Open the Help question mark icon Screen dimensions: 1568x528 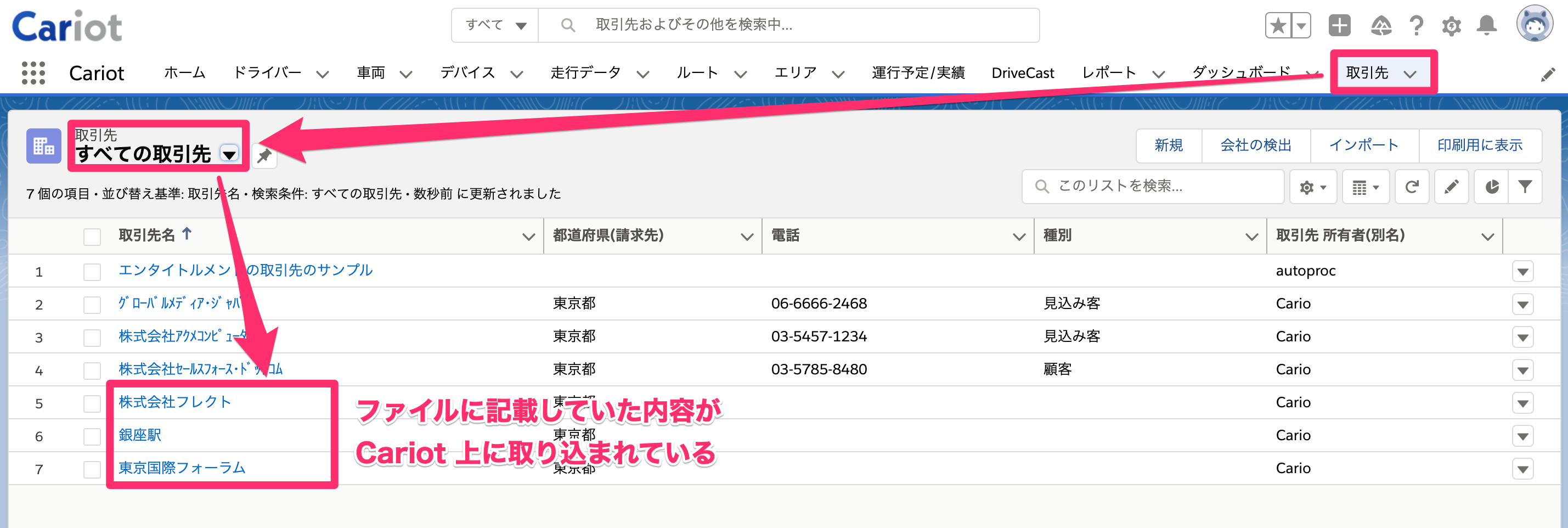click(1417, 26)
